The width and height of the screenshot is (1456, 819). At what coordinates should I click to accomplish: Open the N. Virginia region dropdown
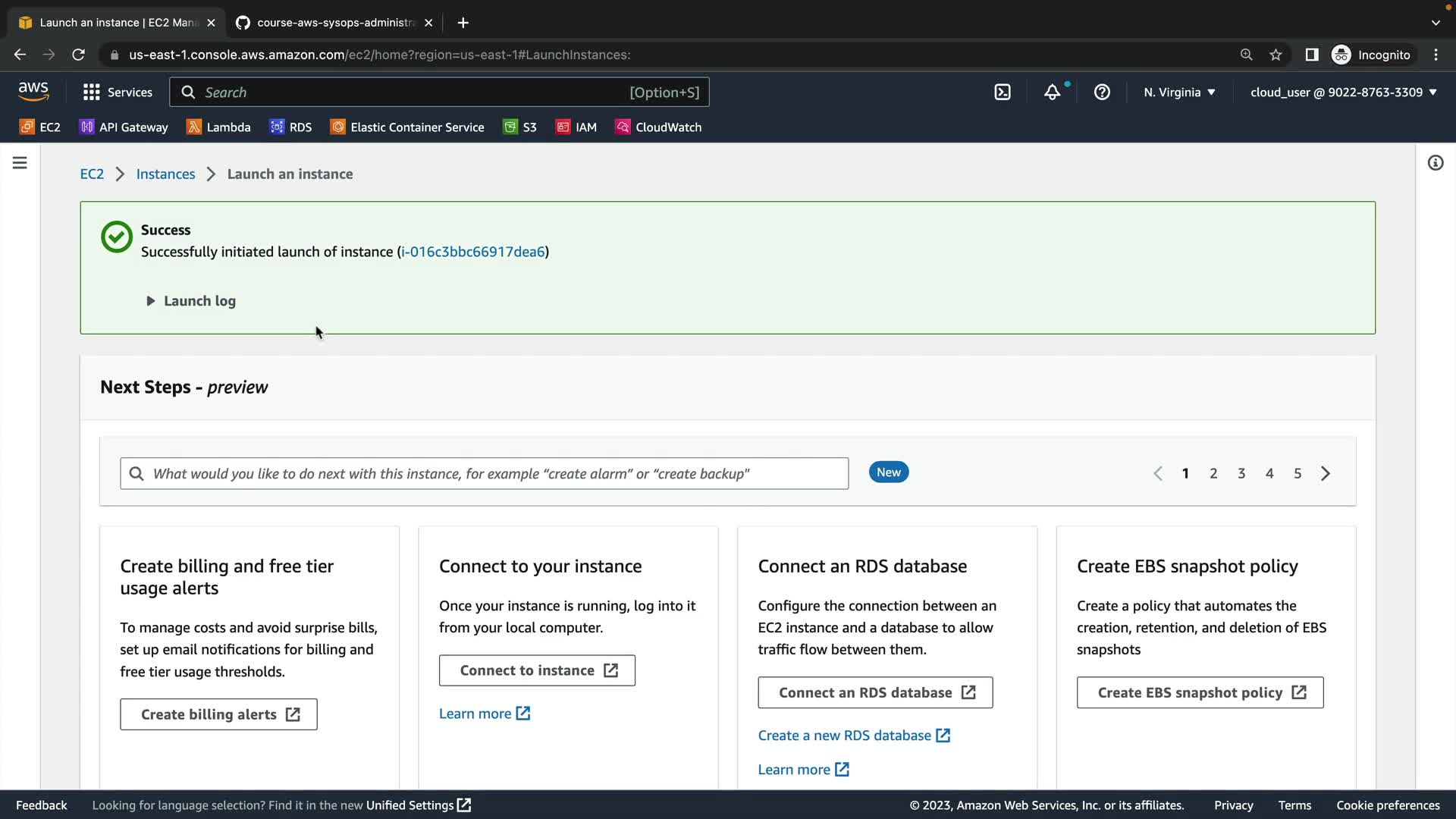pyautogui.click(x=1179, y=93)
